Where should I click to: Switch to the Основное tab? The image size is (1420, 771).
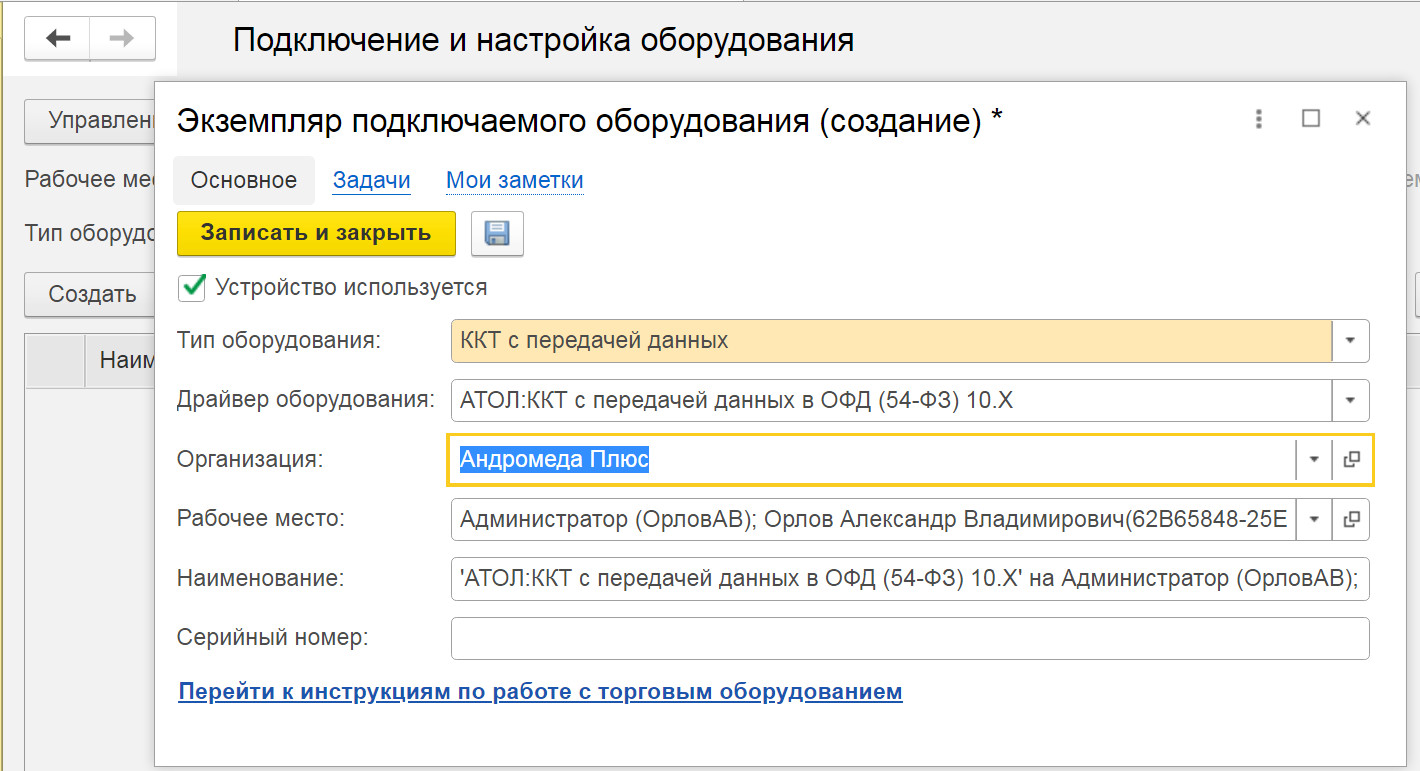244,180
